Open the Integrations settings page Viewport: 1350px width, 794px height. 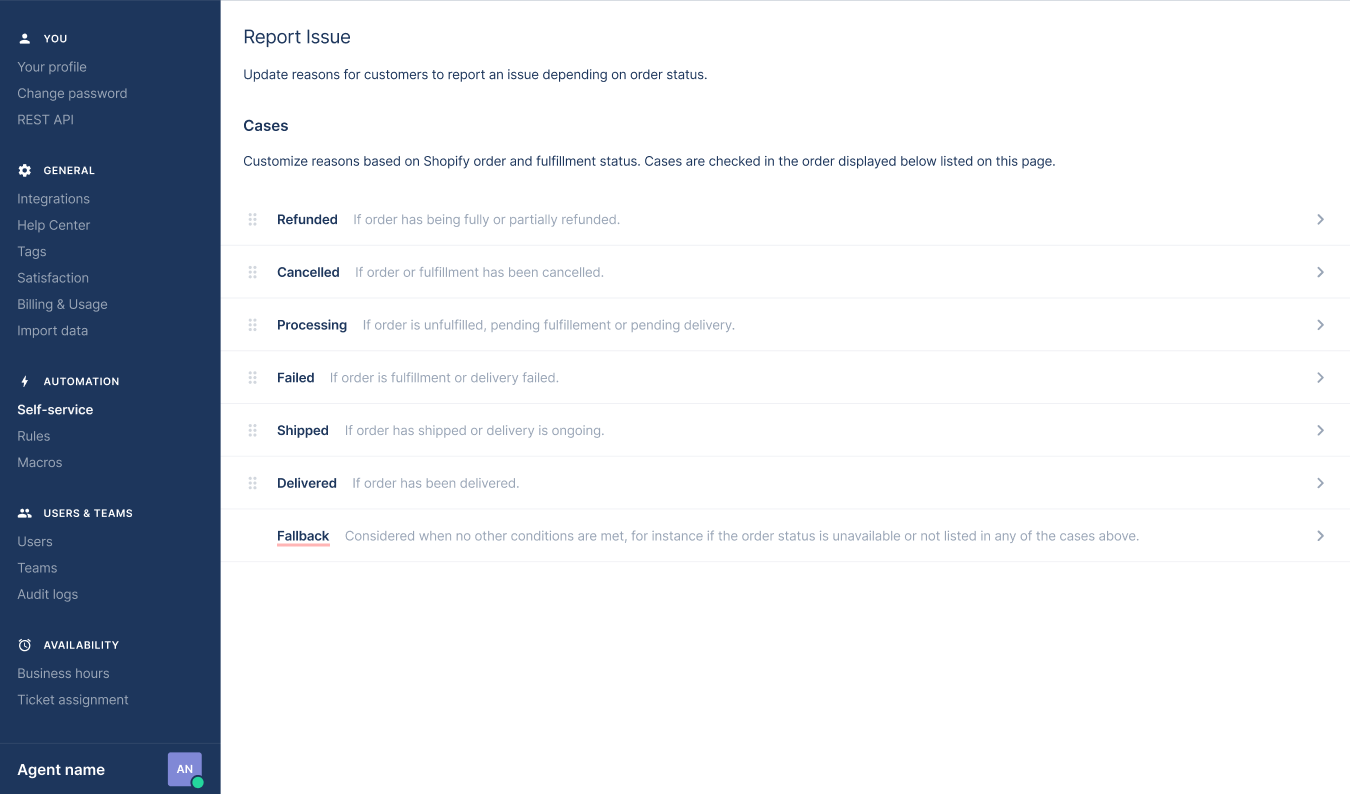(x=53, y=199)
